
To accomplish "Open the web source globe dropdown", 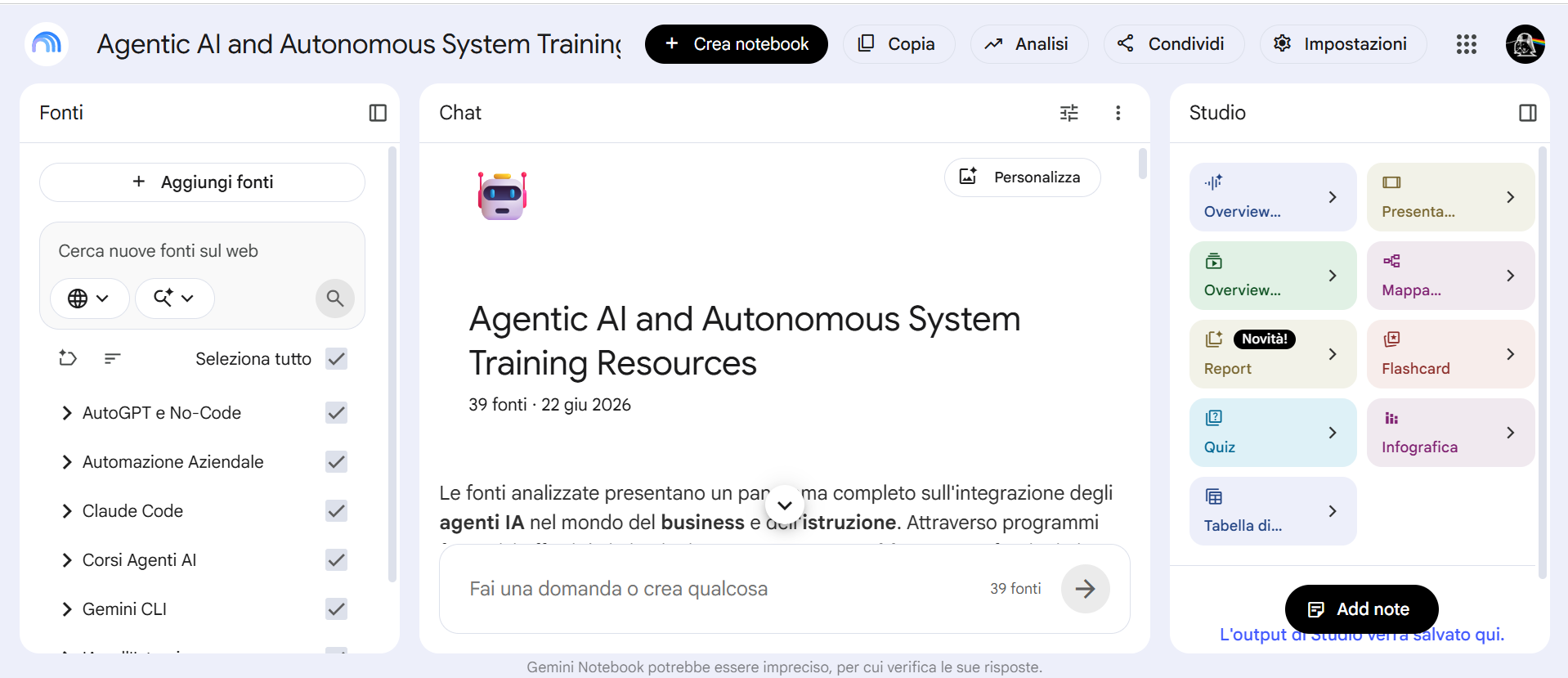I will 89,299.
